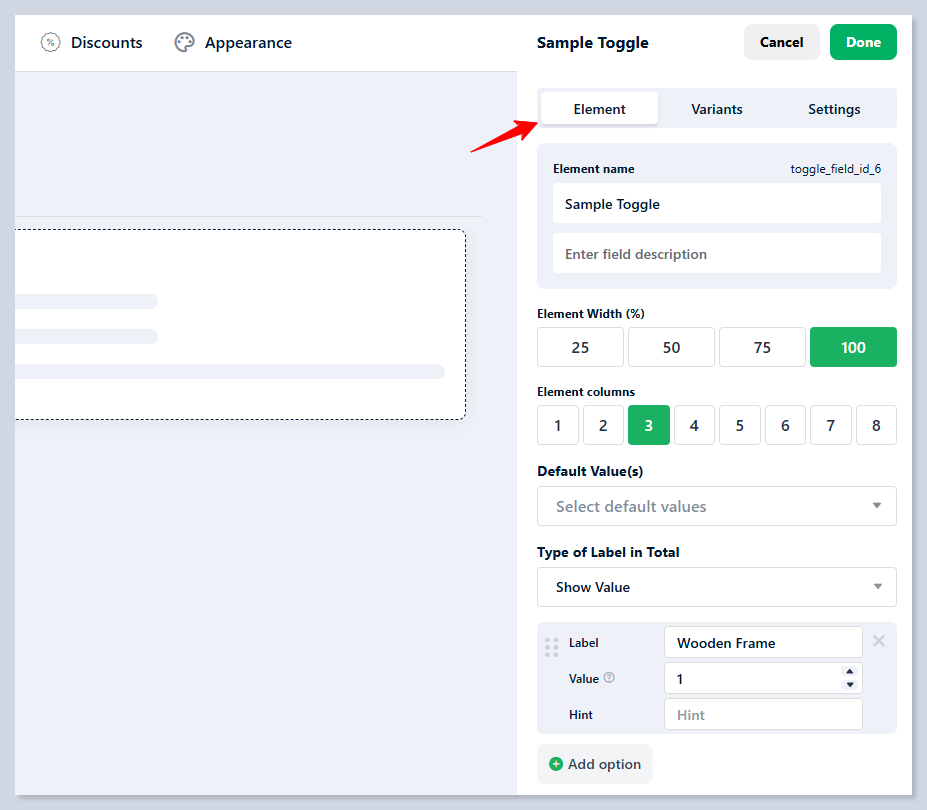The image size is (927, 810).
Task: Select 5 Element columns
Action: (x=739, y=425)
